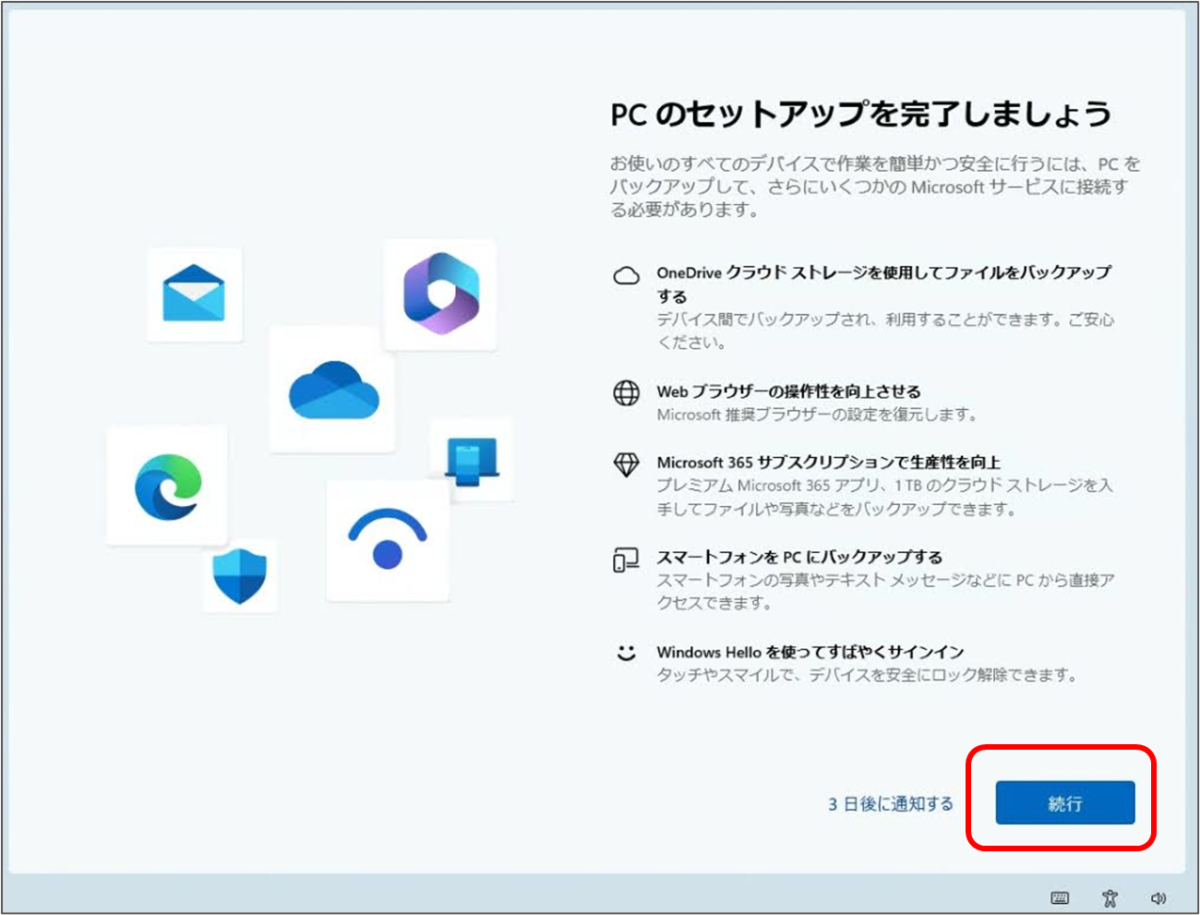Click text スマートフォンを PC にバックアップする
Screen dimensions: 1200x915
(800, 556)
